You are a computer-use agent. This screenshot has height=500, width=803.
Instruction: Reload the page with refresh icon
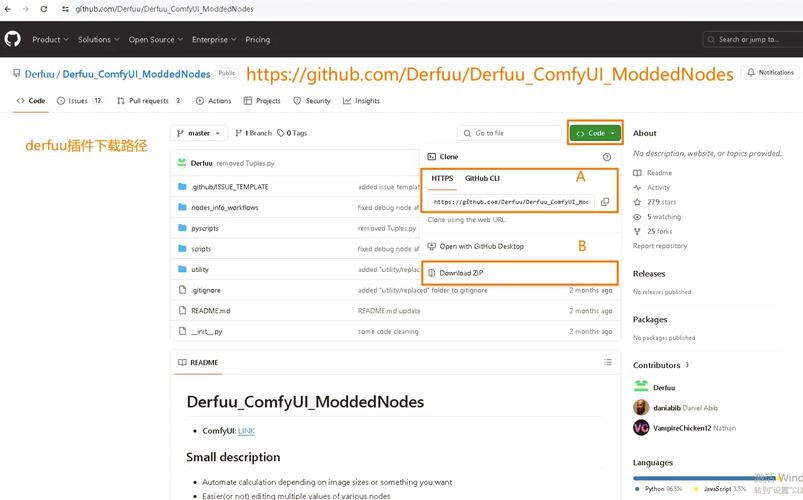[x=44, y=9]
